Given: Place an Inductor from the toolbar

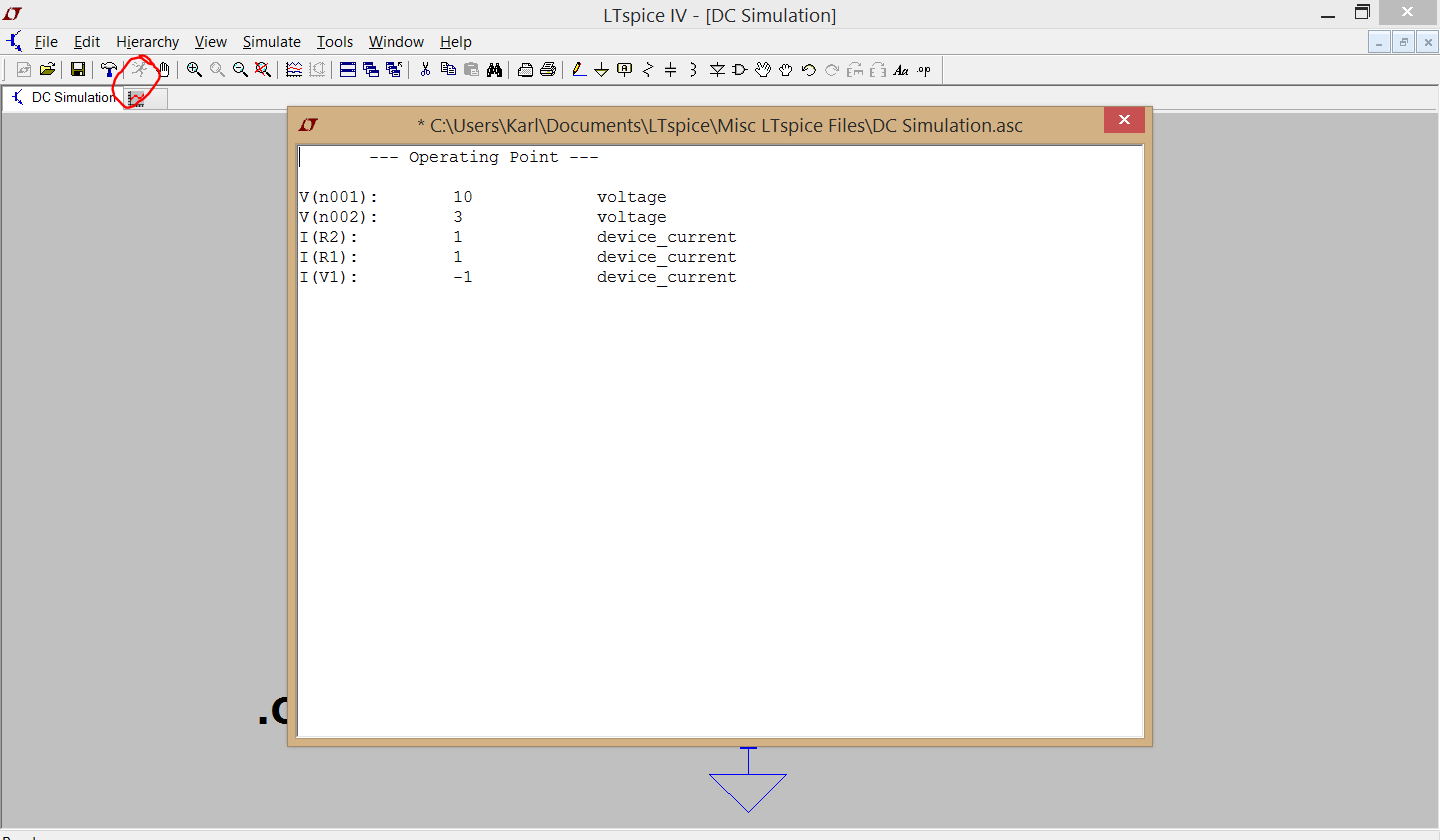Looking at the screenshot, I should point(694,69).
